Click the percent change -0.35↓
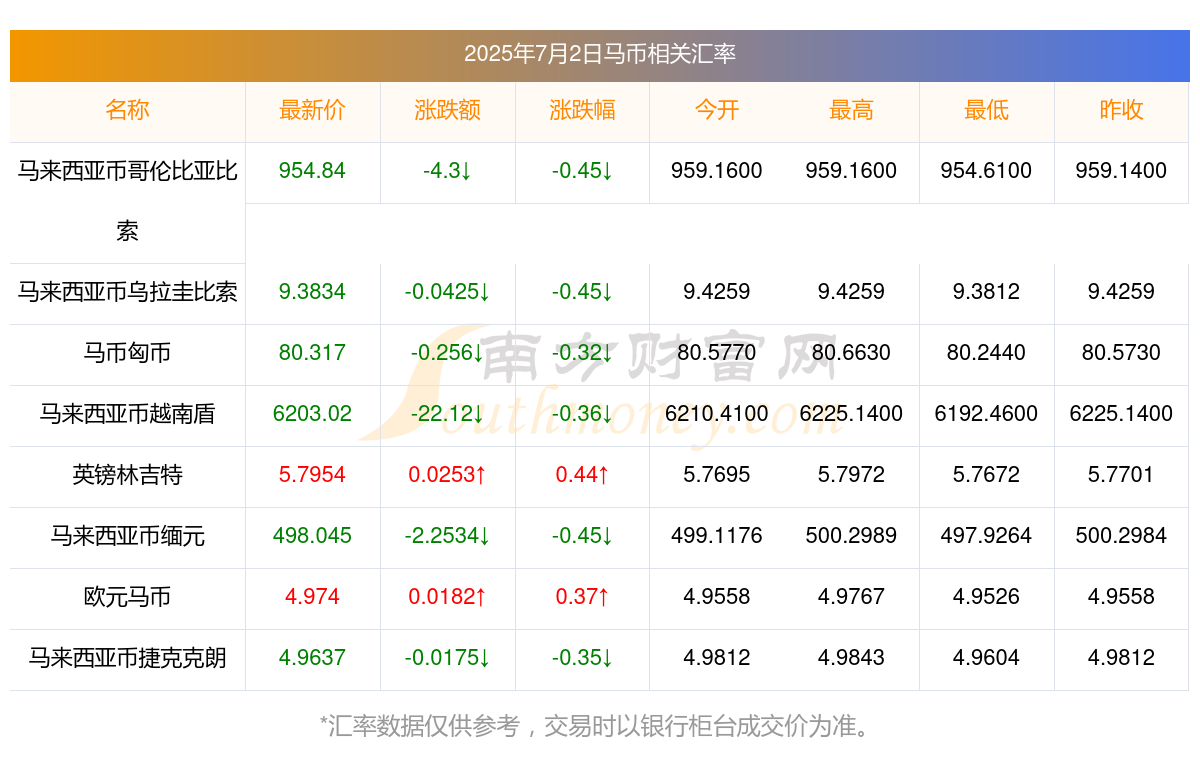The width and height of the screenshot is (1200, 757). click(x=582, y=658)
